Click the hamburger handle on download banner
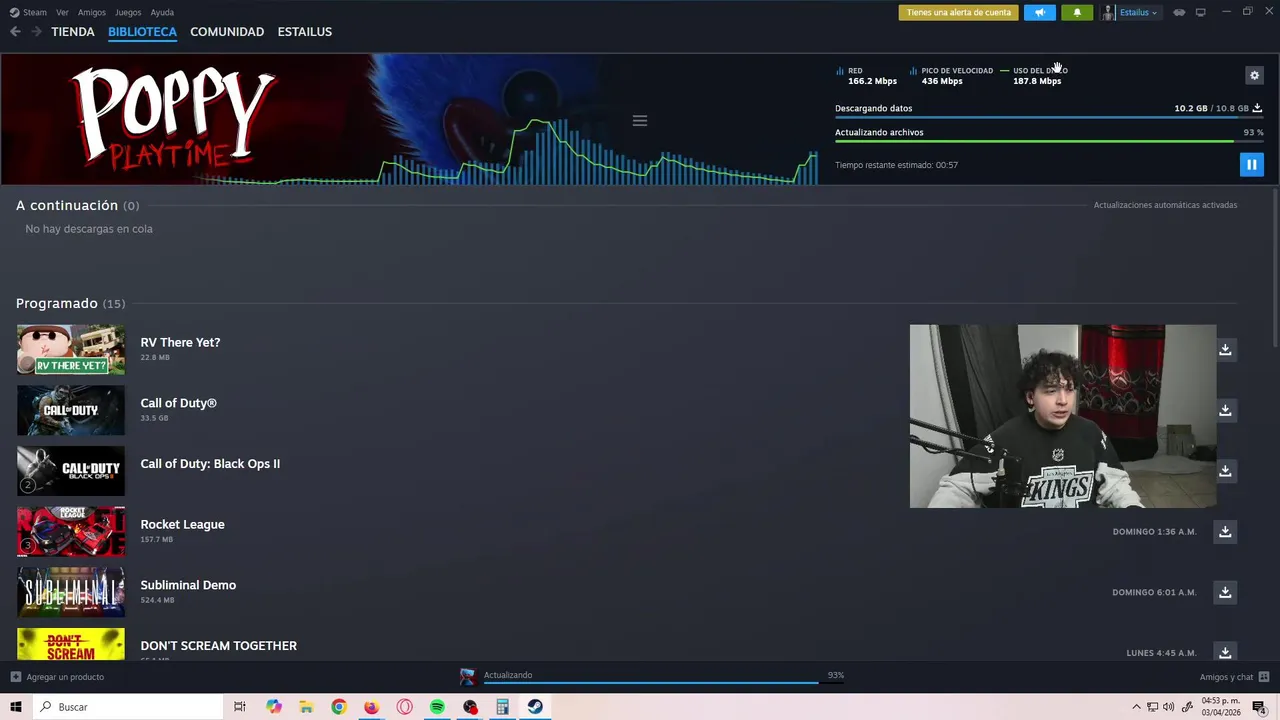 click(640, 120)
